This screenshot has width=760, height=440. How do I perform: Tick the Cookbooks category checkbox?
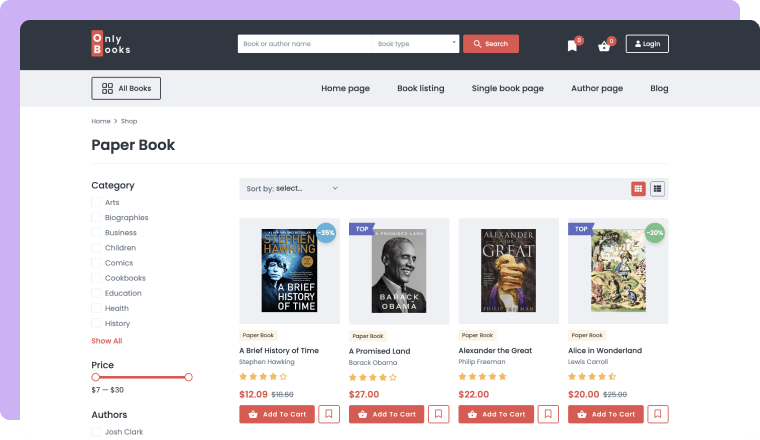tap(96, 278)
